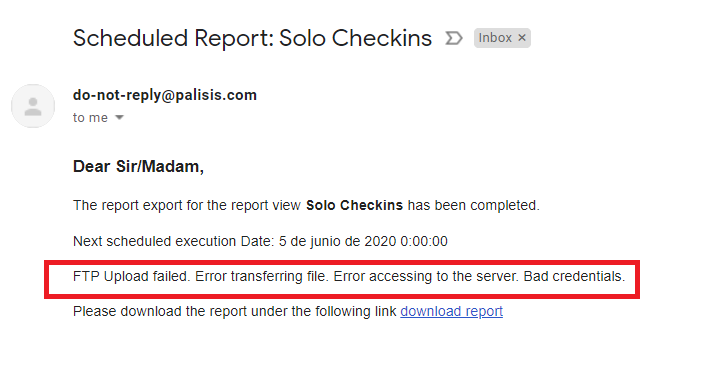Click the 'to me' recipient text

coord(90,118)
